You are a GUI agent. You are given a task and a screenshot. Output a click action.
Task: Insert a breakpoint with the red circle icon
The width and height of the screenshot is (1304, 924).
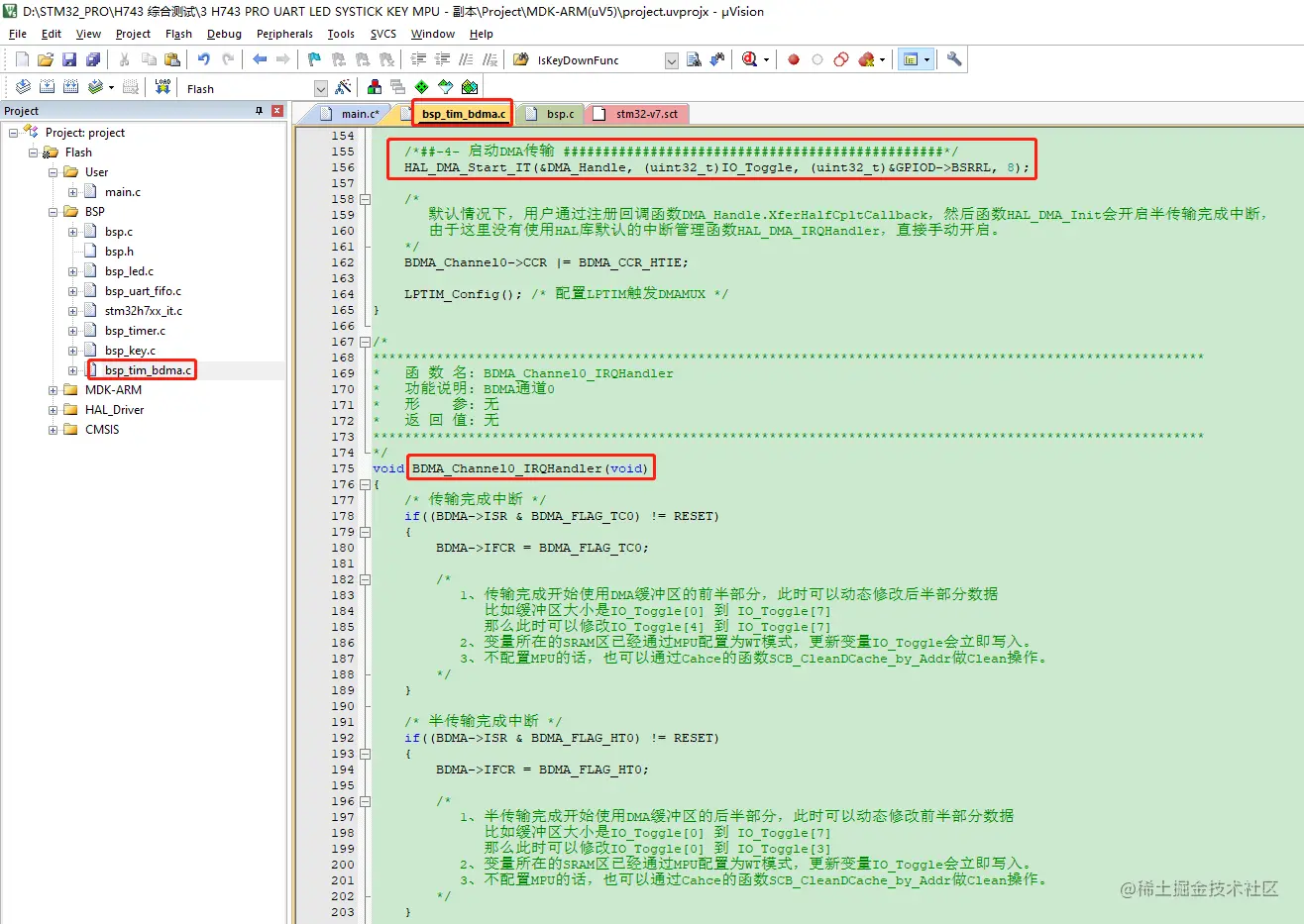coord(794,59)
